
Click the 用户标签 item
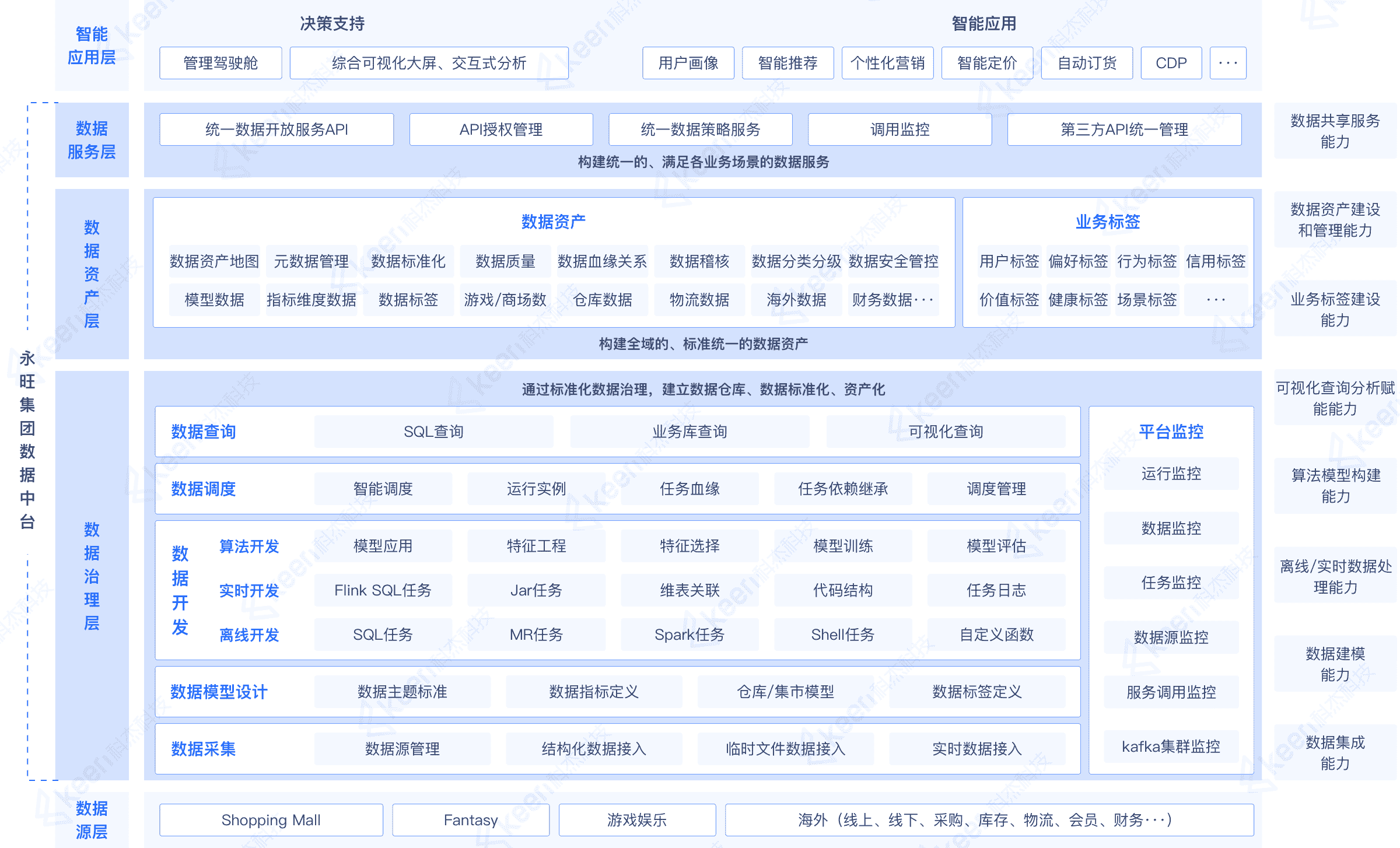pyautogui.click(x=1010, y=261)
